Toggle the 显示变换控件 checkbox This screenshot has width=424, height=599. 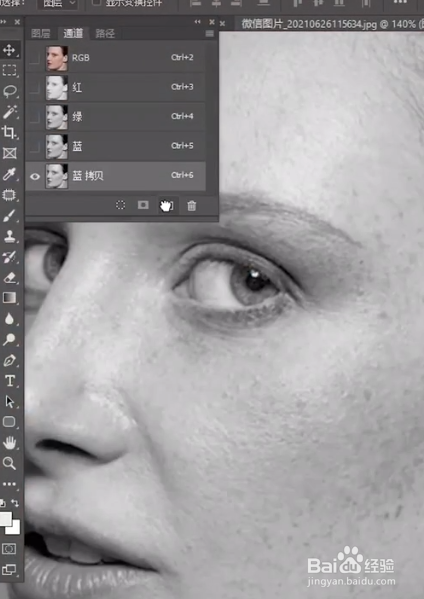tap(96, 2)
